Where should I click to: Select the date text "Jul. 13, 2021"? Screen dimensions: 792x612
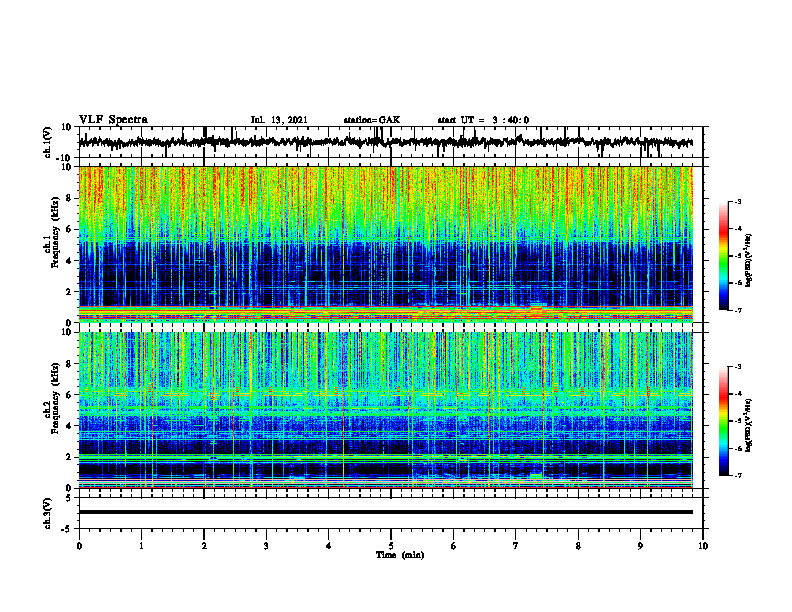279,120
